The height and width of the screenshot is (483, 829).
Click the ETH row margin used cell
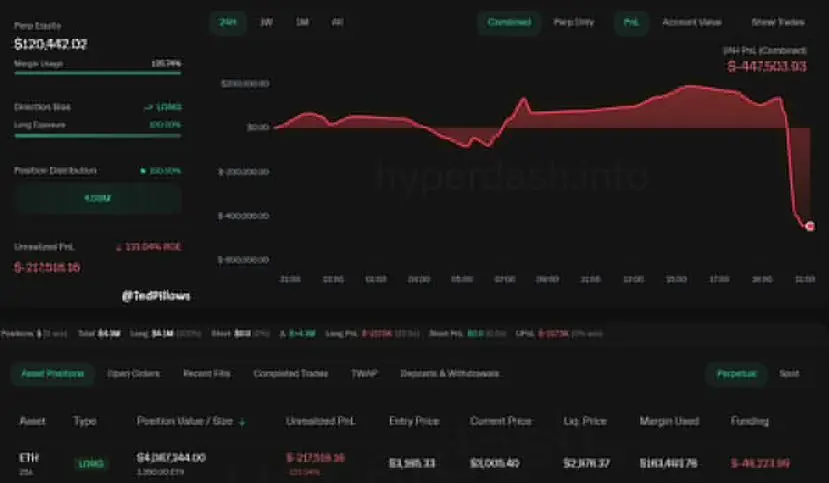coord(668,463)
